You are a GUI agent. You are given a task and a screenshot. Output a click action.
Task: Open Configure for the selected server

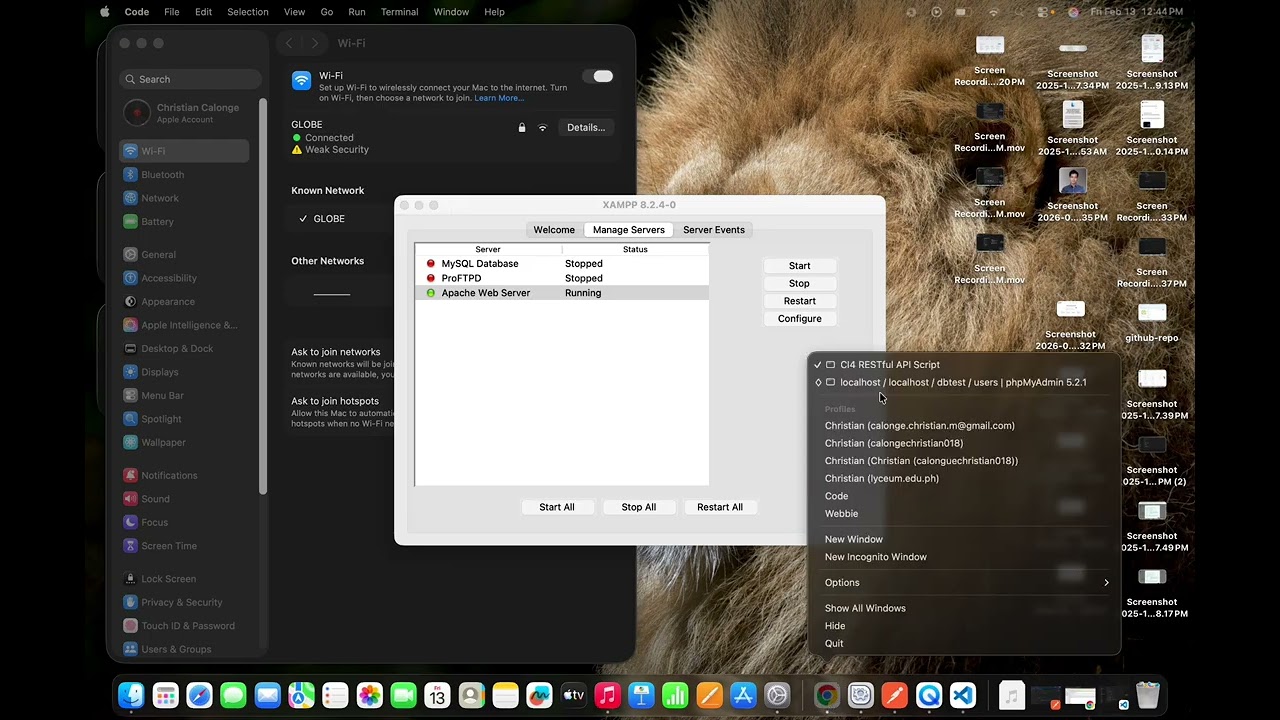(799, 319)
